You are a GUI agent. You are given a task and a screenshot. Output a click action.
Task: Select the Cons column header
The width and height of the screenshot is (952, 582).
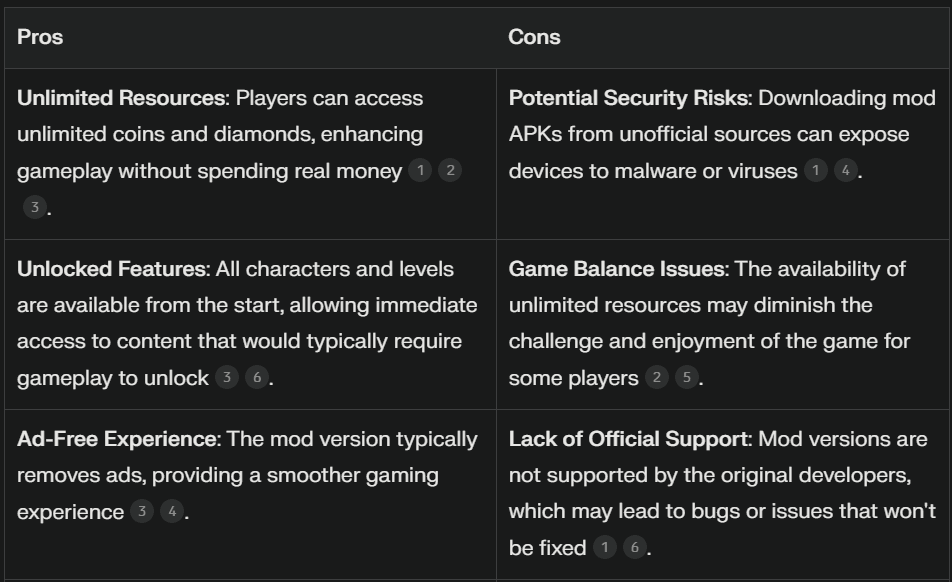pos(534,37)
